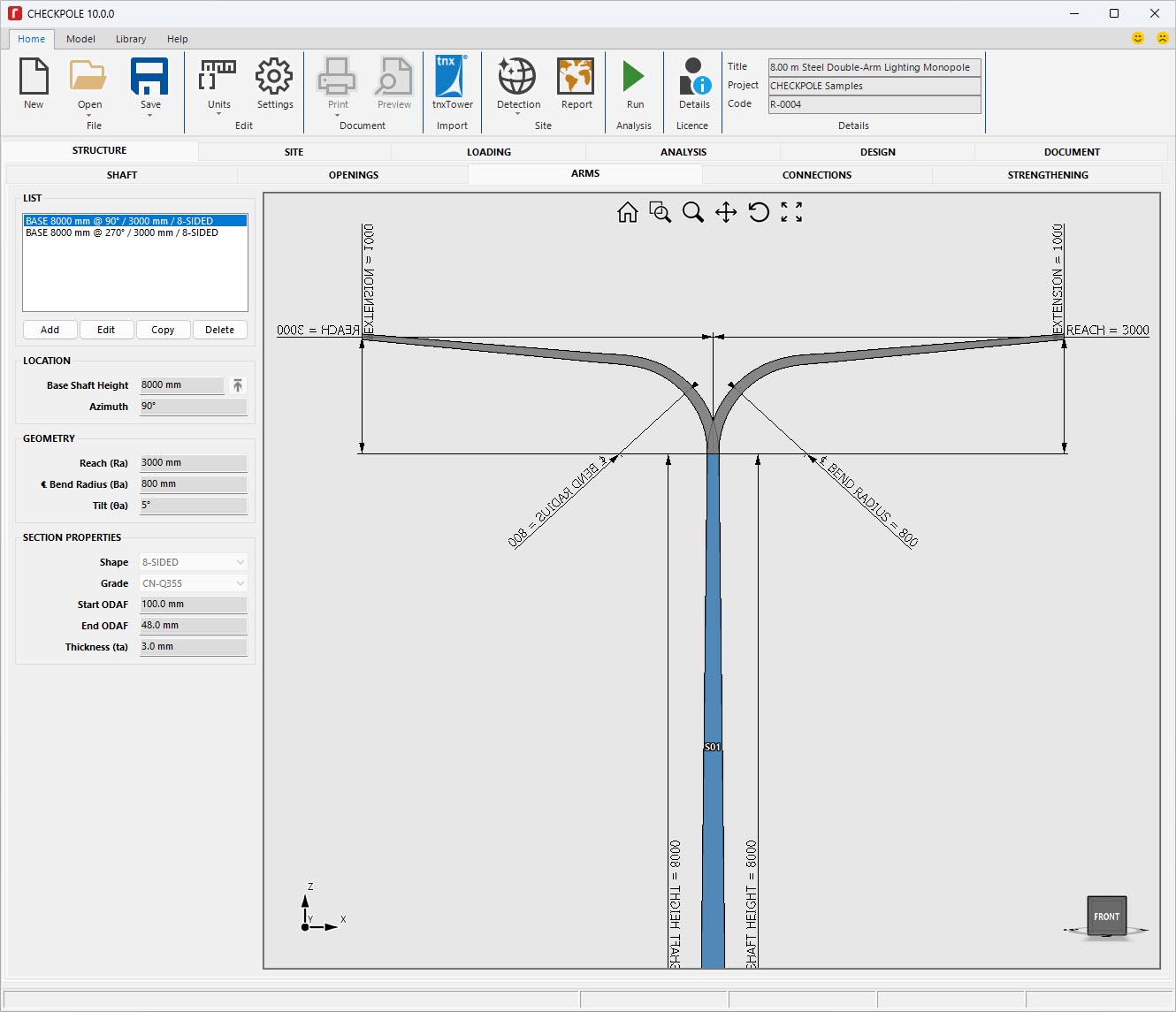Viewport: 1176px width, 1012px height.
Task: Switch to the CONNECTIONS tab
Action: (x=816, y=175)
